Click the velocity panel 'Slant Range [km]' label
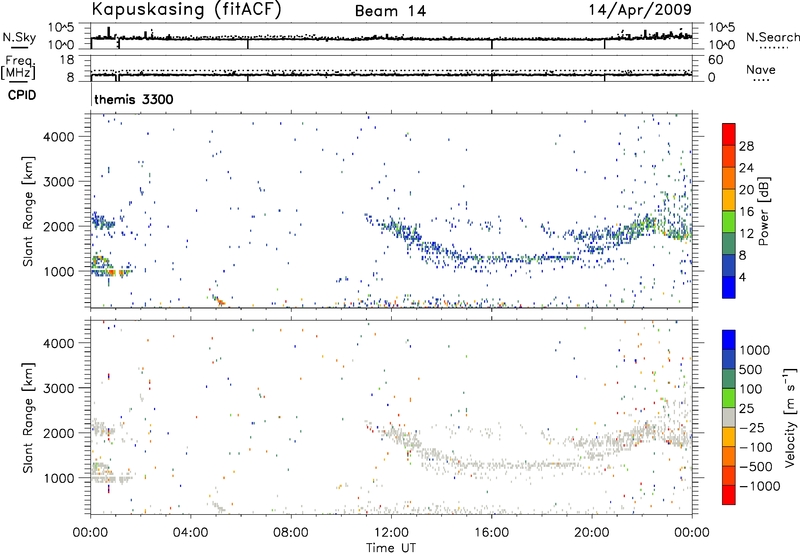Screen dimensions: 800x554 (28, 417)
